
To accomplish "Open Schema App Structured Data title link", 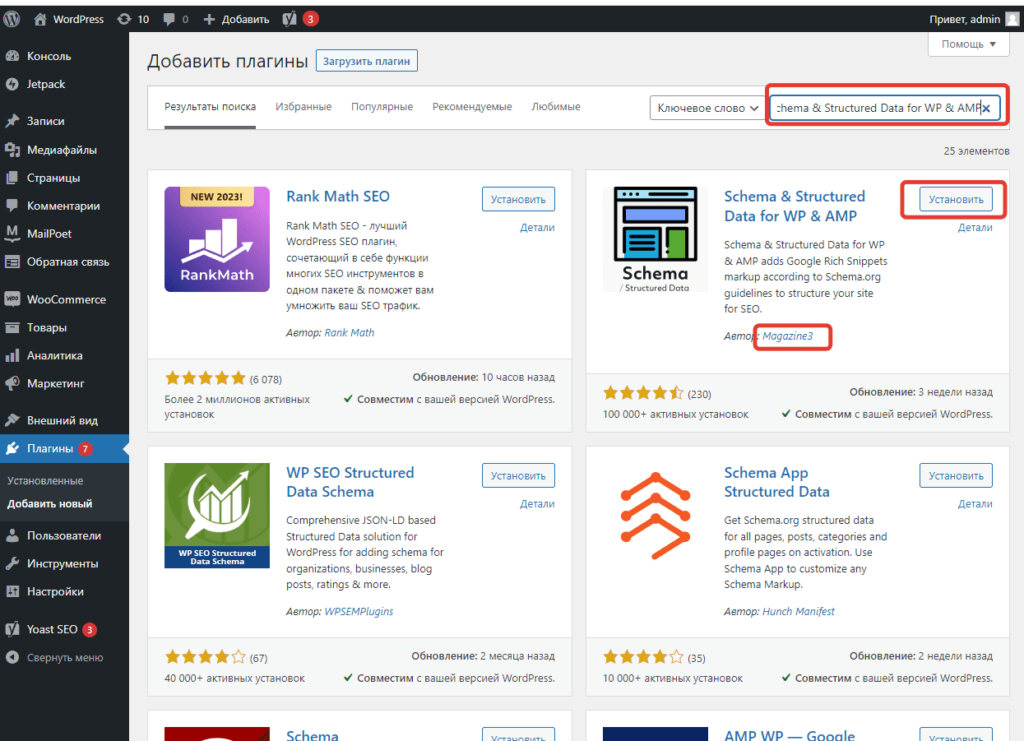I will 776,482.
